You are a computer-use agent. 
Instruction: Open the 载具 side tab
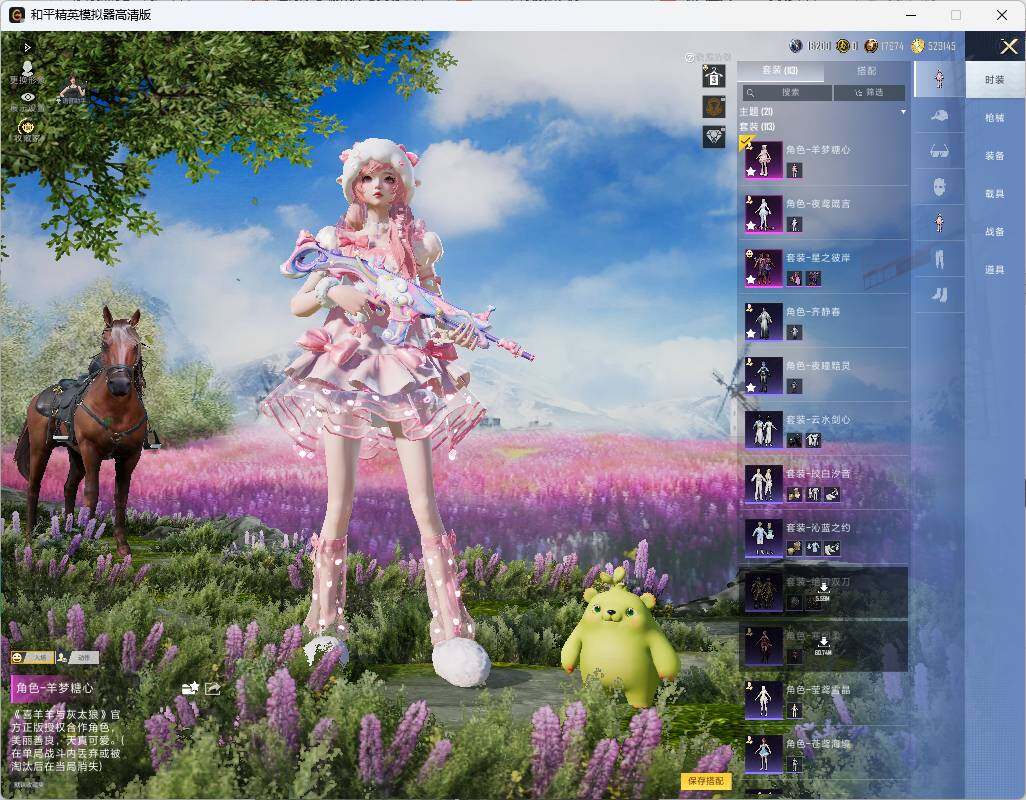coord(995,194)
